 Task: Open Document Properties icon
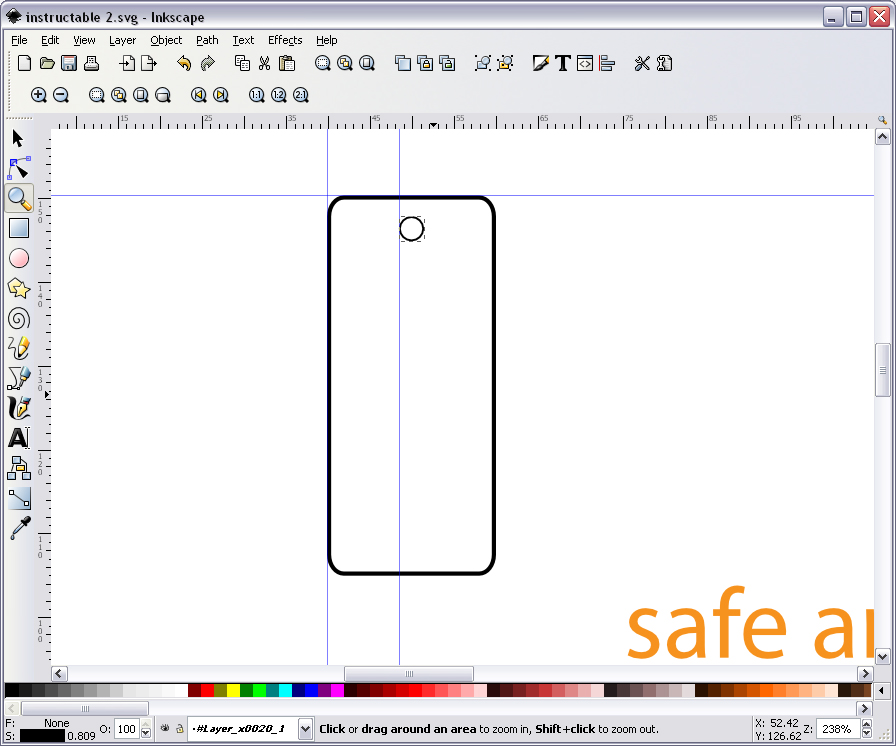pos(664,63)
